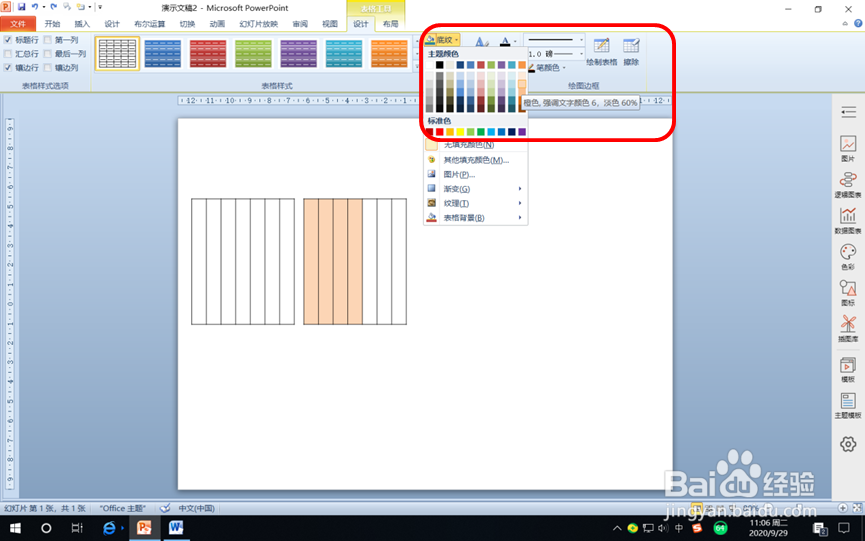The width and height of the screenshot is (865, 541).
Task: Apply the red table style thumbnail
Action: point(208,53)
